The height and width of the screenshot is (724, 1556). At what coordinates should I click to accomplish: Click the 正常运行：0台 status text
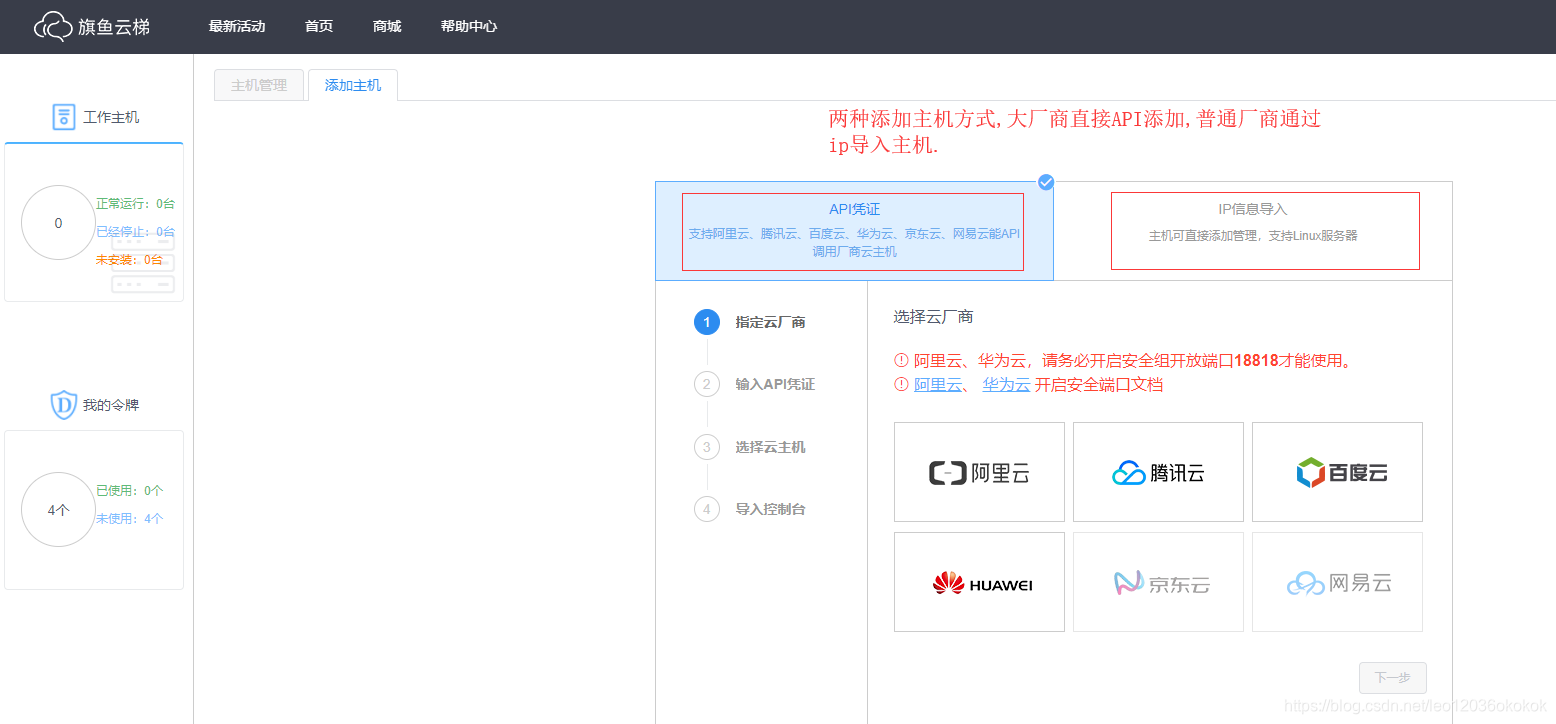[135, 204]
